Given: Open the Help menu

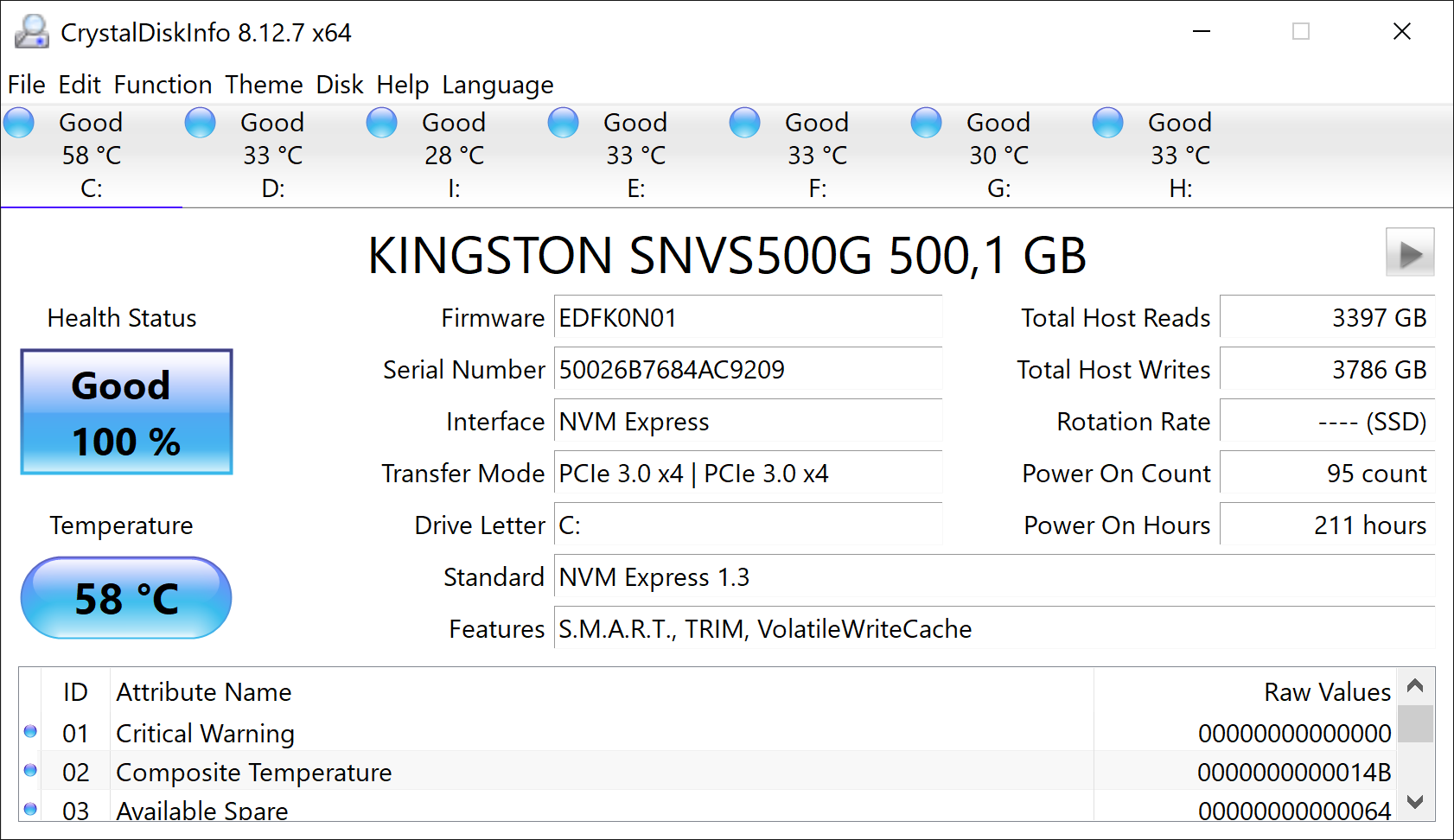Looking at the screenshot, I should click(x=403, y=85).
